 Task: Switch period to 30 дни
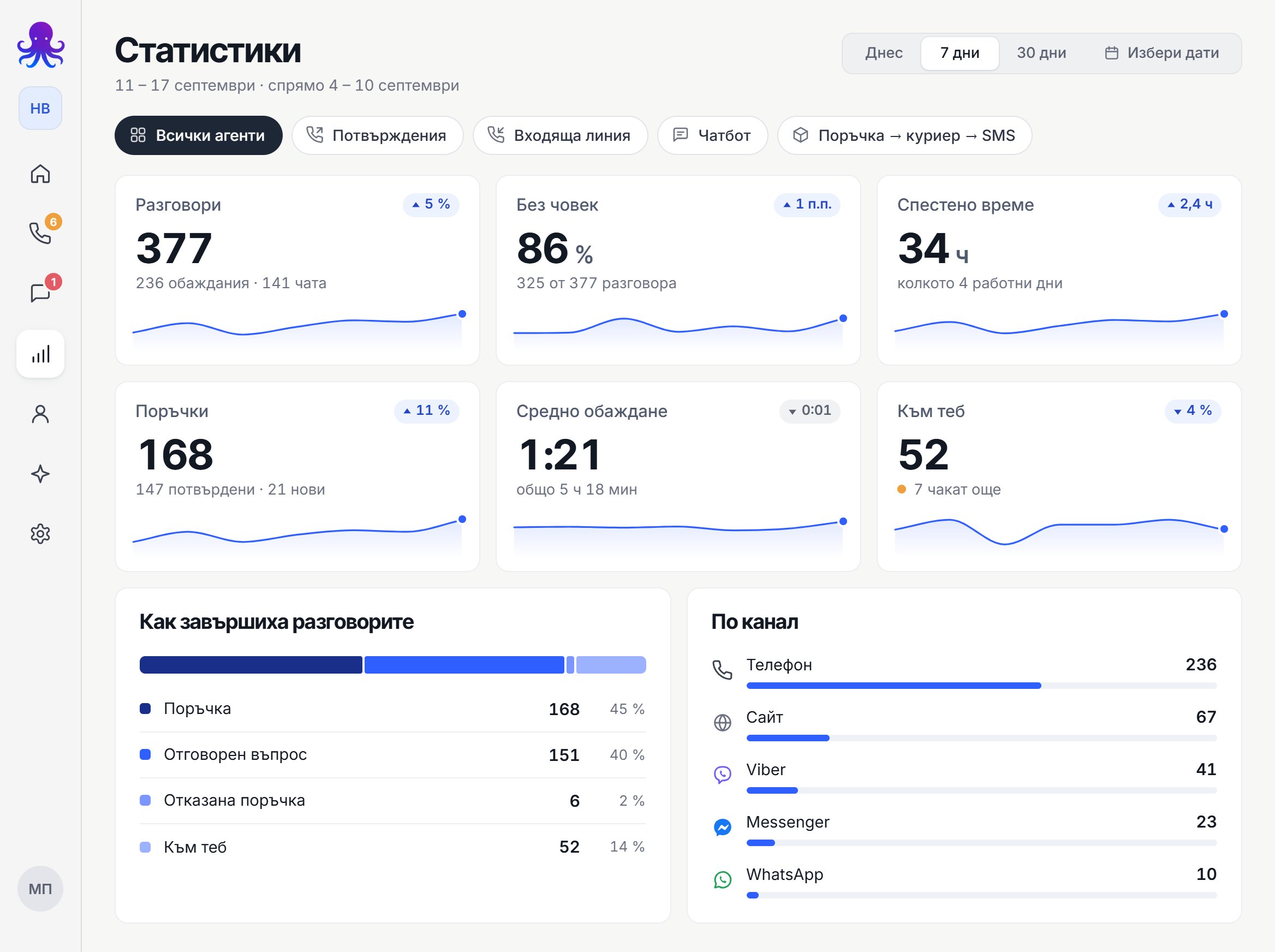coord(1041,53)
